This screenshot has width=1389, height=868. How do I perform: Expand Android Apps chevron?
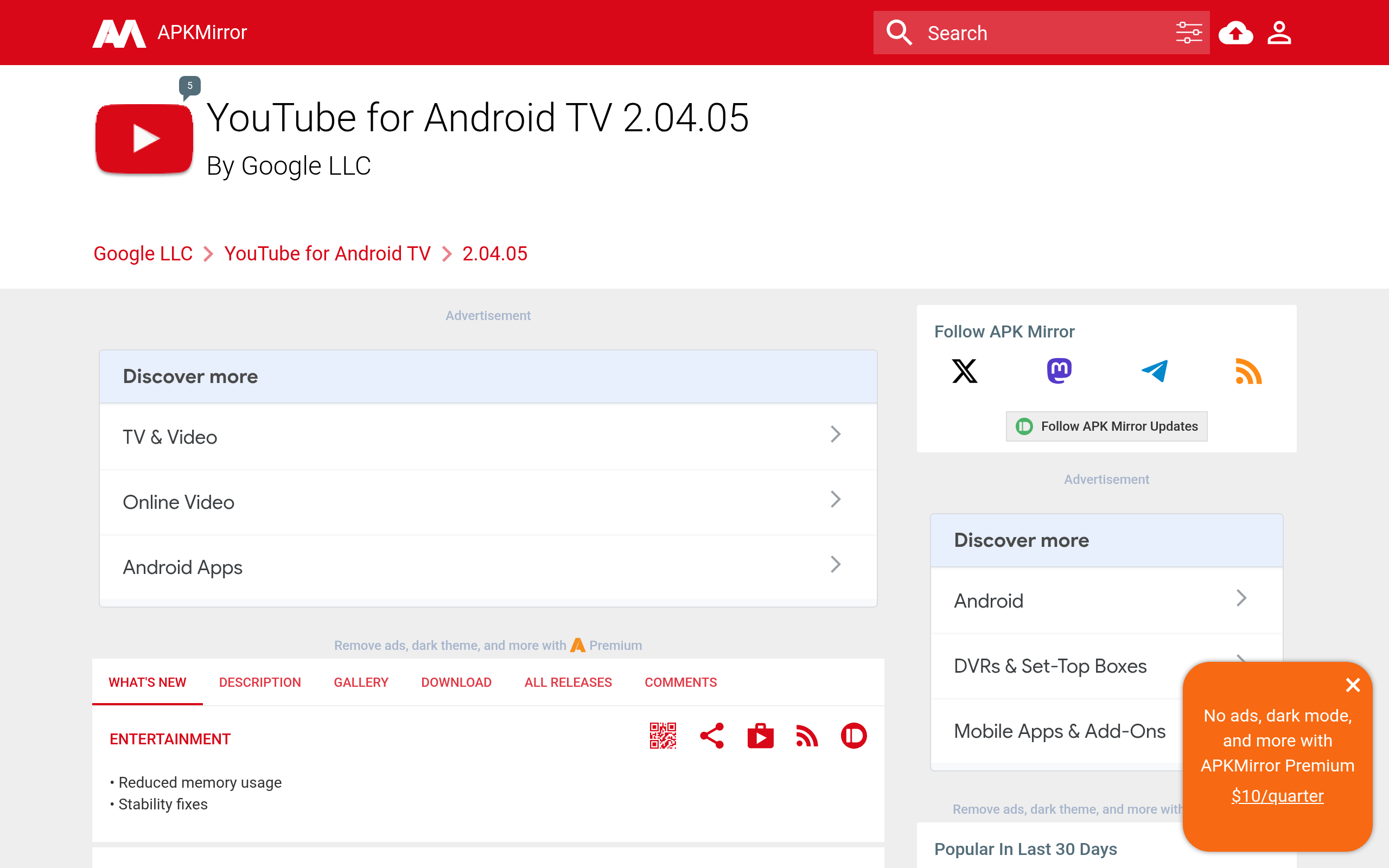(836, 565)
